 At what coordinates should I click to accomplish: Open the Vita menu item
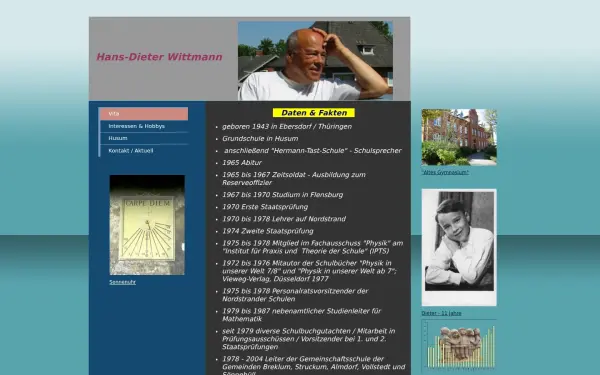coord(144,114)
